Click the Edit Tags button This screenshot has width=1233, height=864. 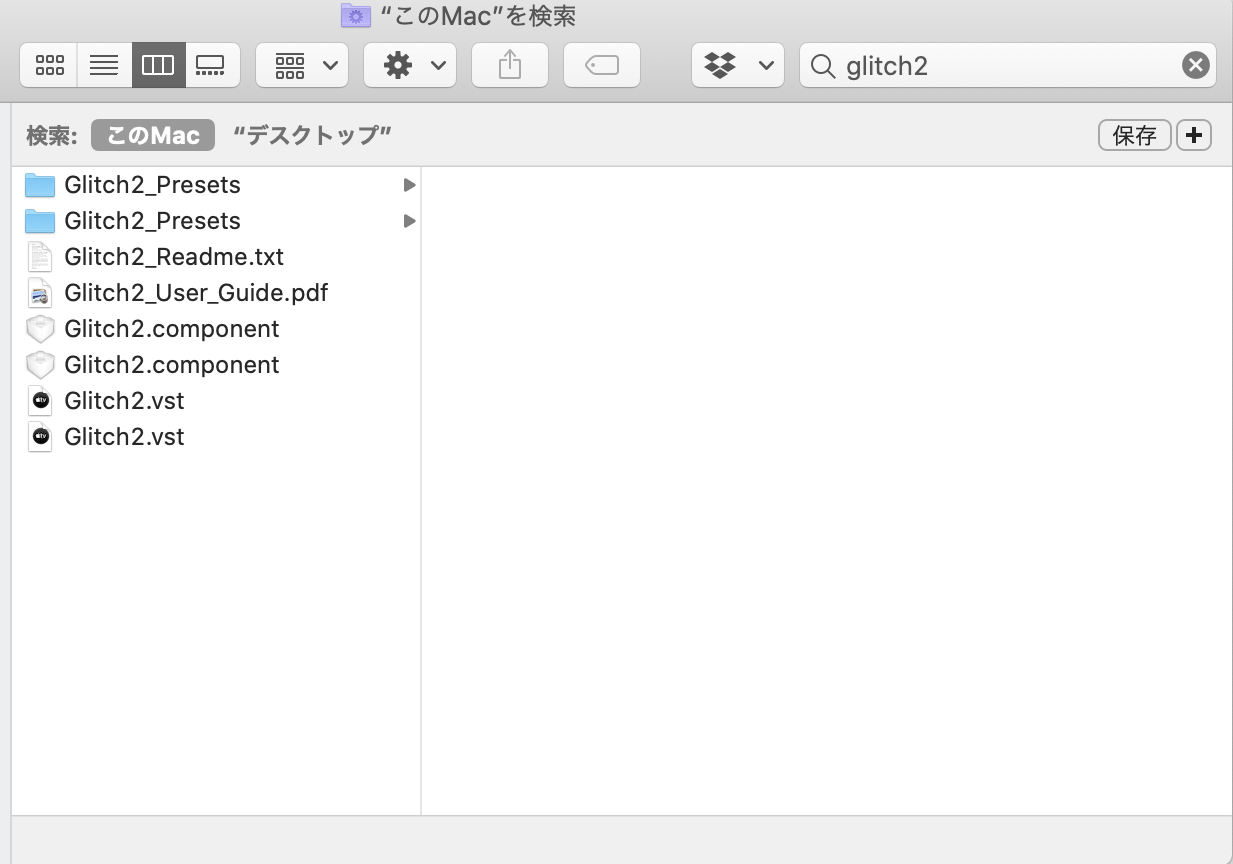point(602,66)
